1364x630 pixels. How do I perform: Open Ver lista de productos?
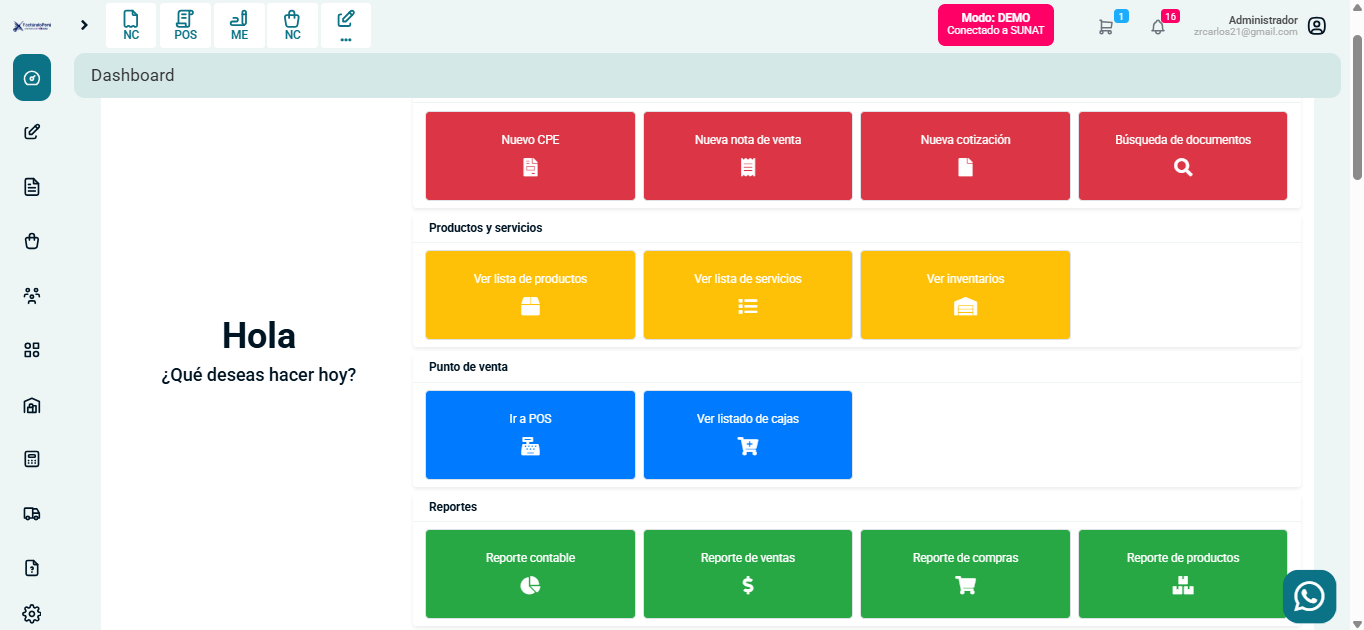tap(530, 295)
